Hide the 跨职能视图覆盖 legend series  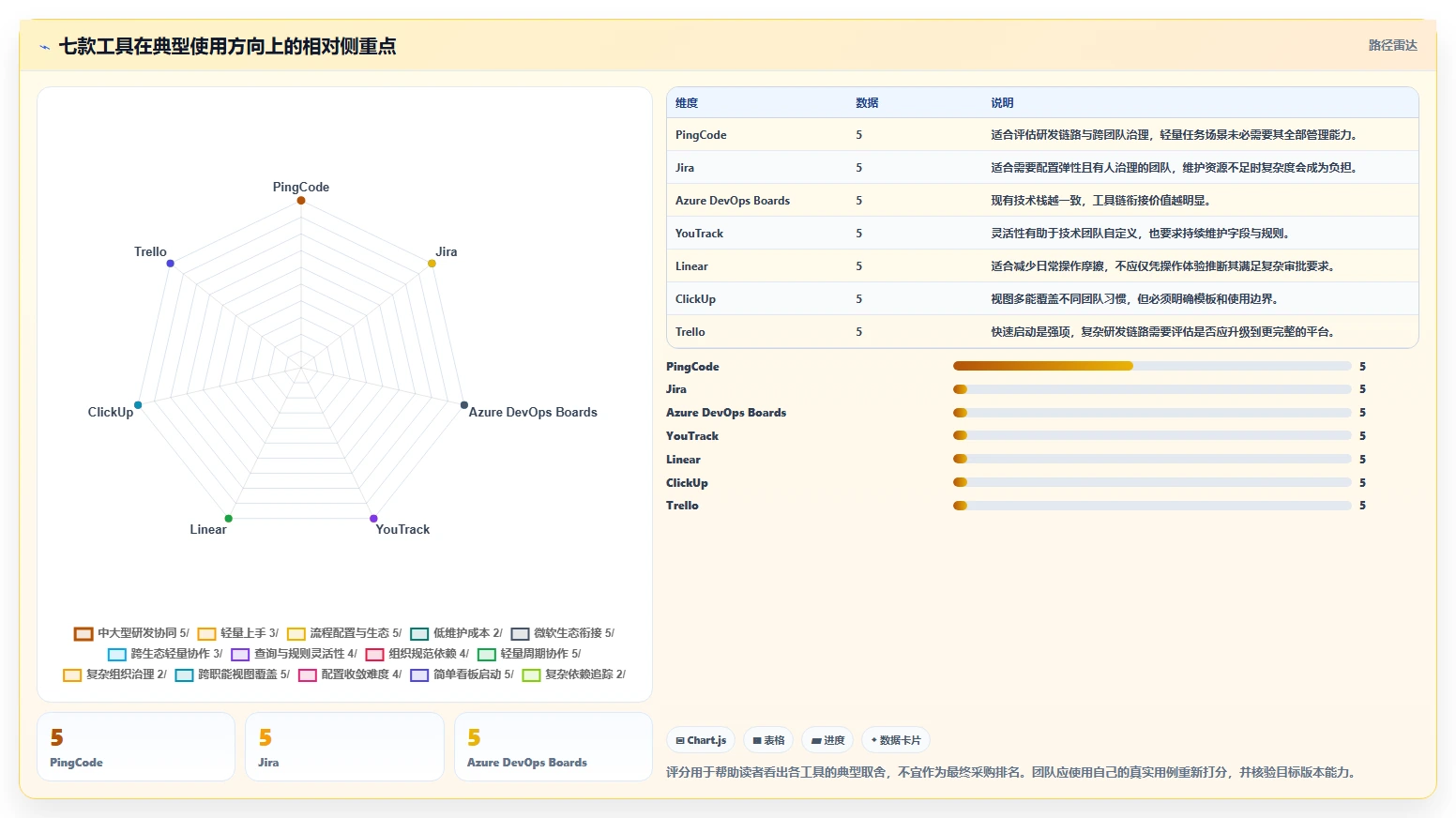(232, 674)
